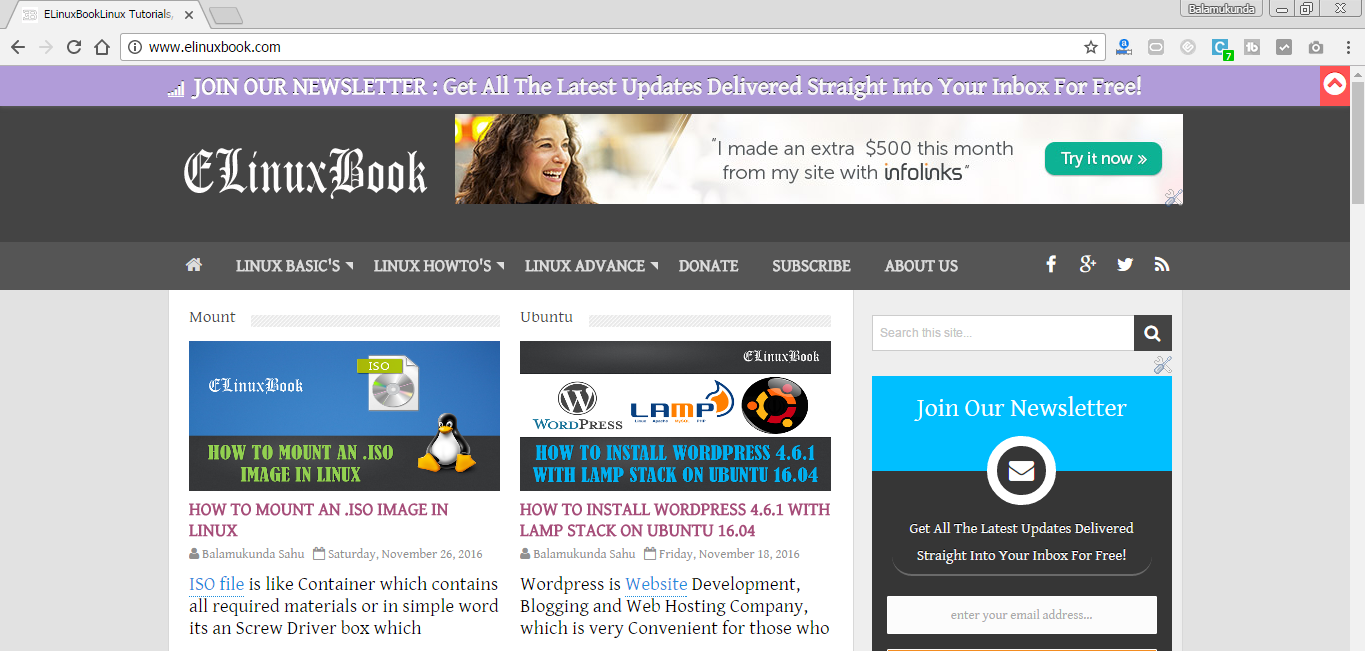Open the Alexa rank extension
This screenshot has width=1365, height=651.
1124,47
